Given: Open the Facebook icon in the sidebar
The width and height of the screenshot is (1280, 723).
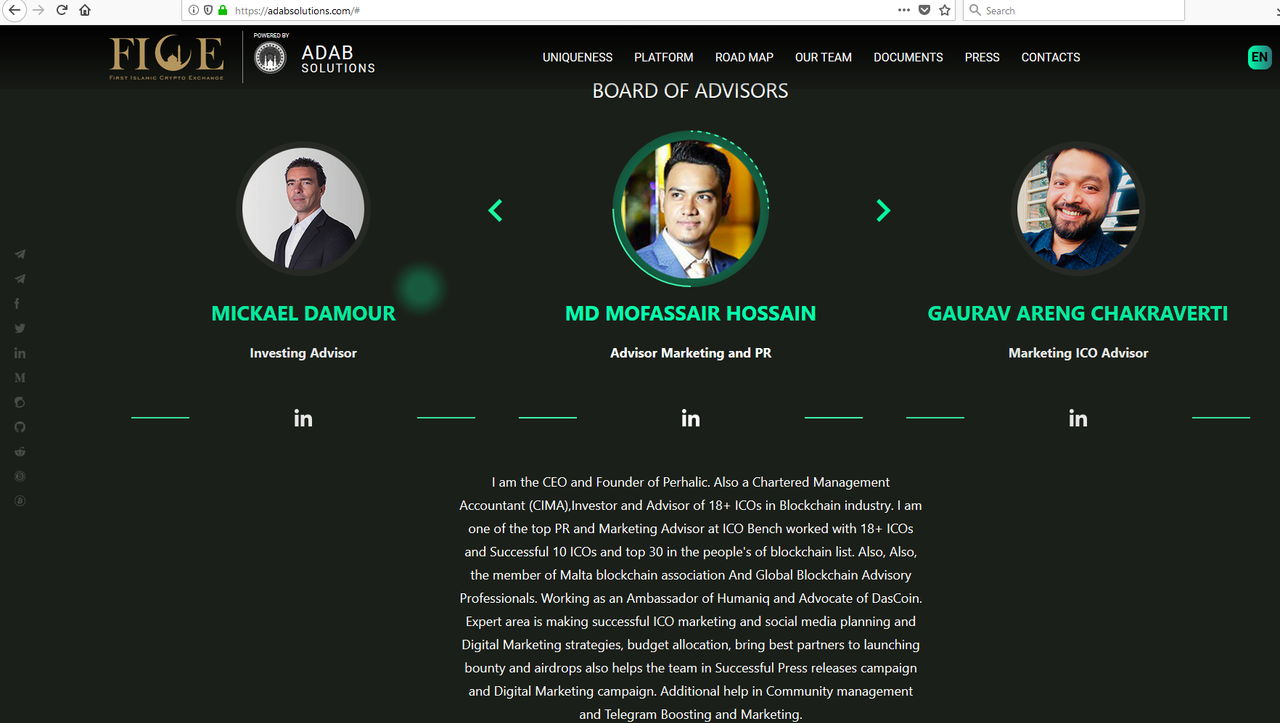Looking at the screenshot, I should click(17, 303).
